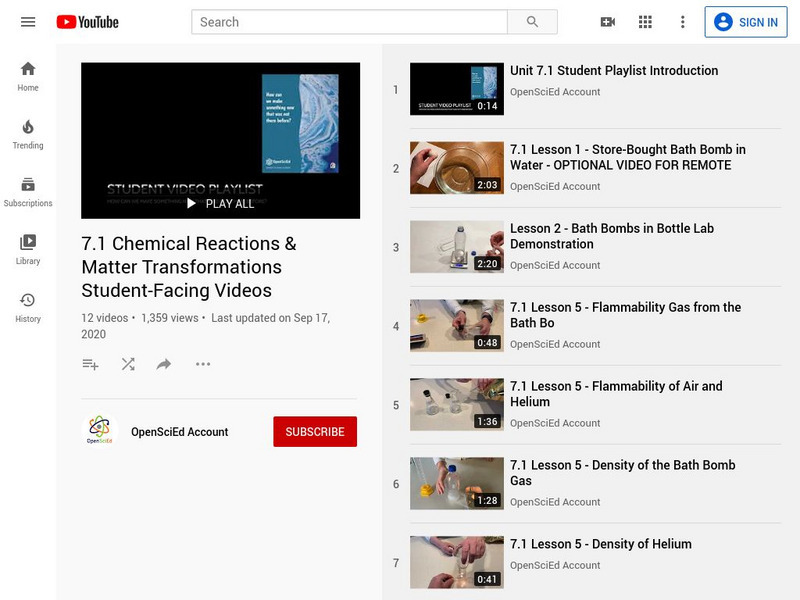This screenshot has width=800, height=600.
Task: Open the playlist more-actions ellipsis menu
Action: coord(201,364)
